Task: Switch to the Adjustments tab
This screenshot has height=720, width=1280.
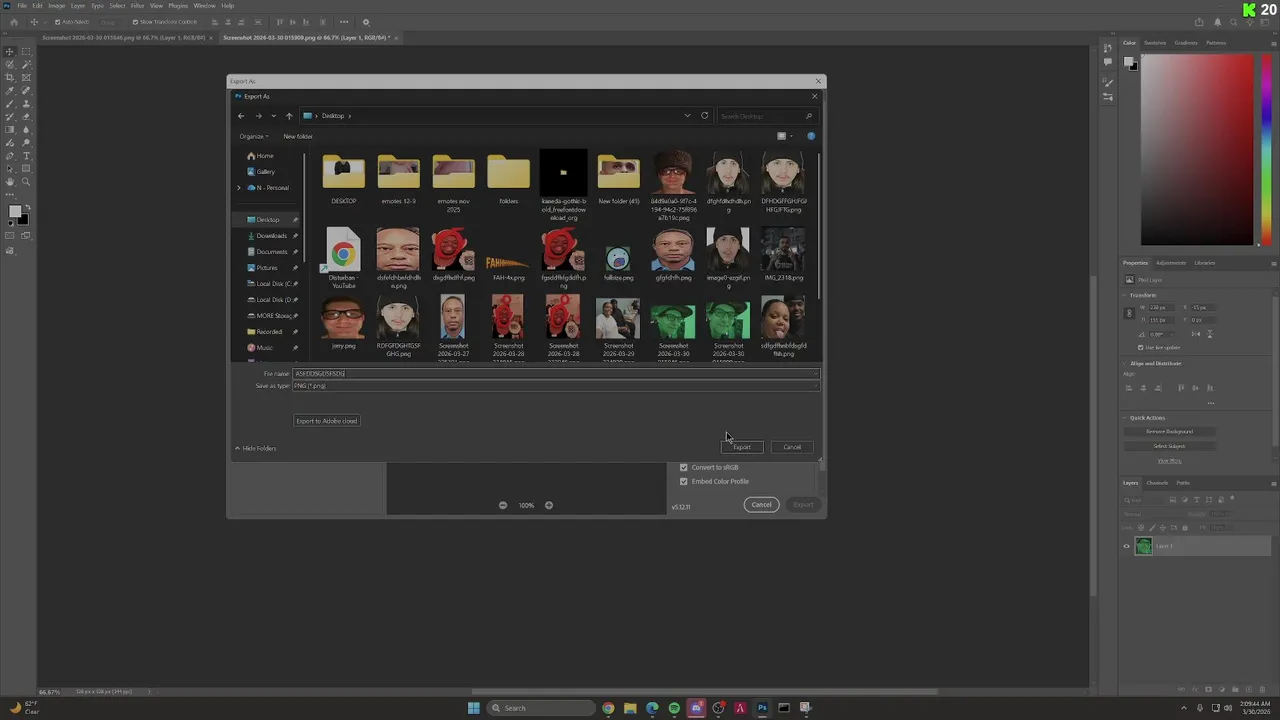Action: (1171, 263)
